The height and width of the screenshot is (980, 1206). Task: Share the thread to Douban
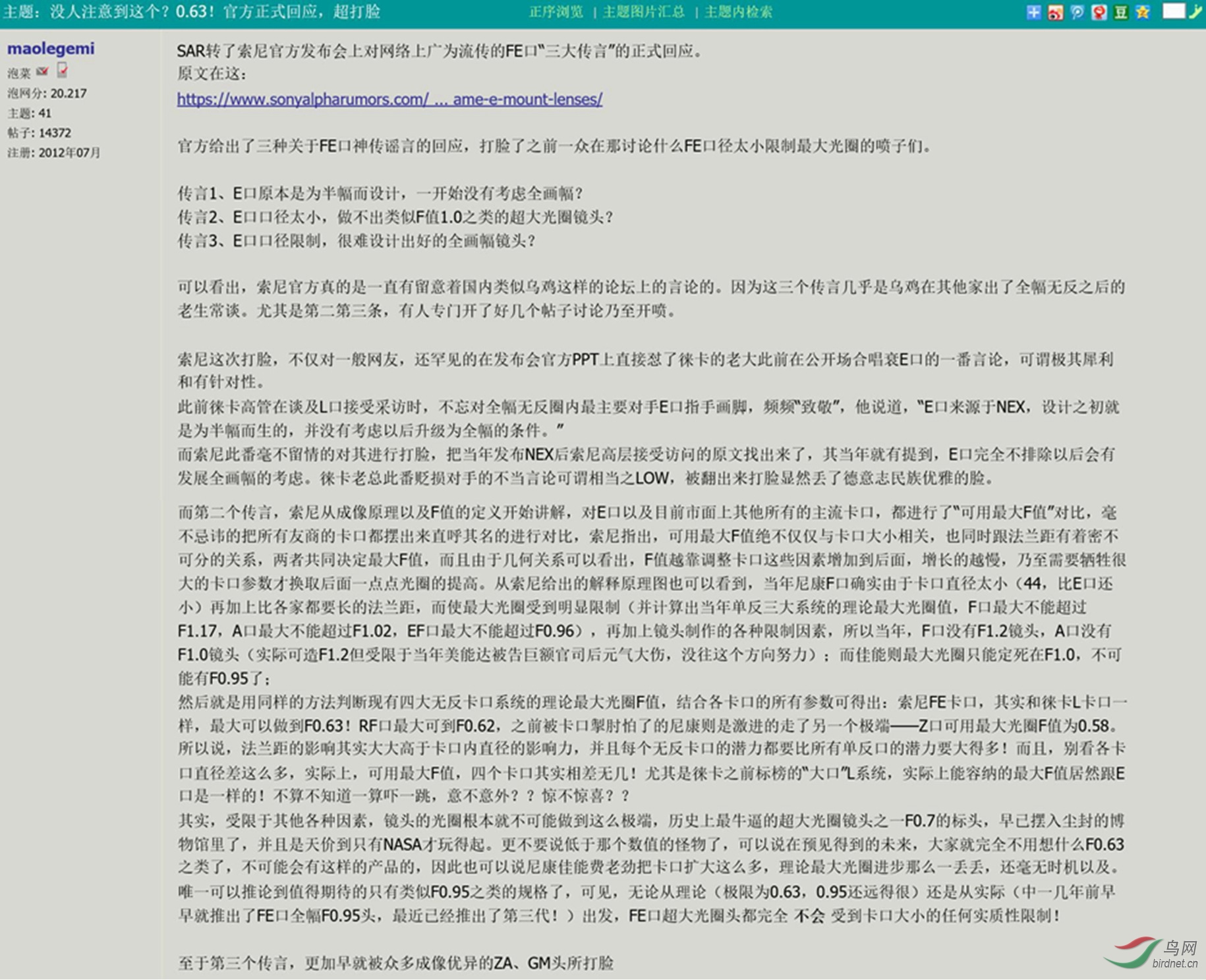pos(1120,12)
